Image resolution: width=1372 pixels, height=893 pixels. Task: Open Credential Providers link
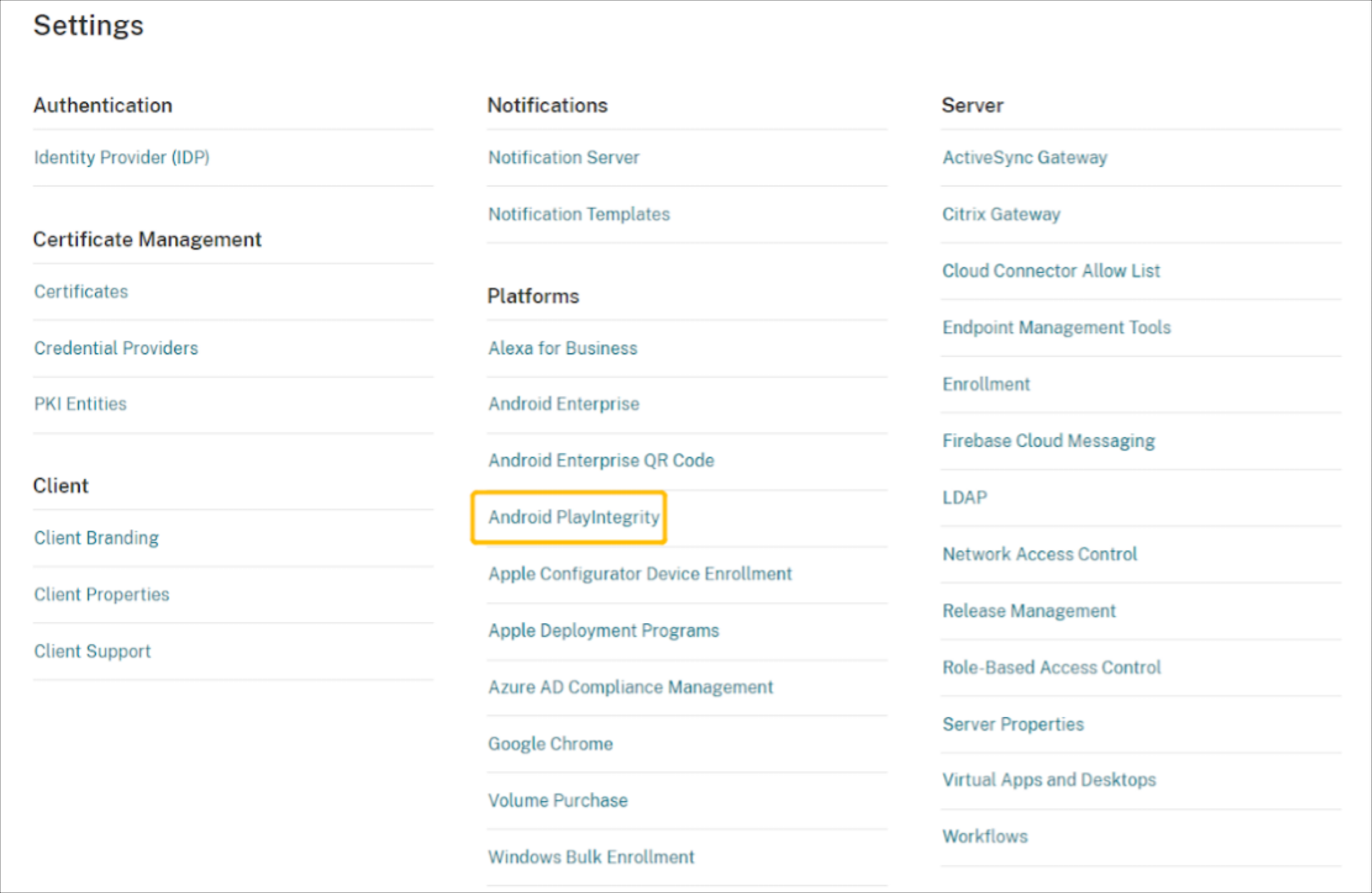(x=116, y=348)
